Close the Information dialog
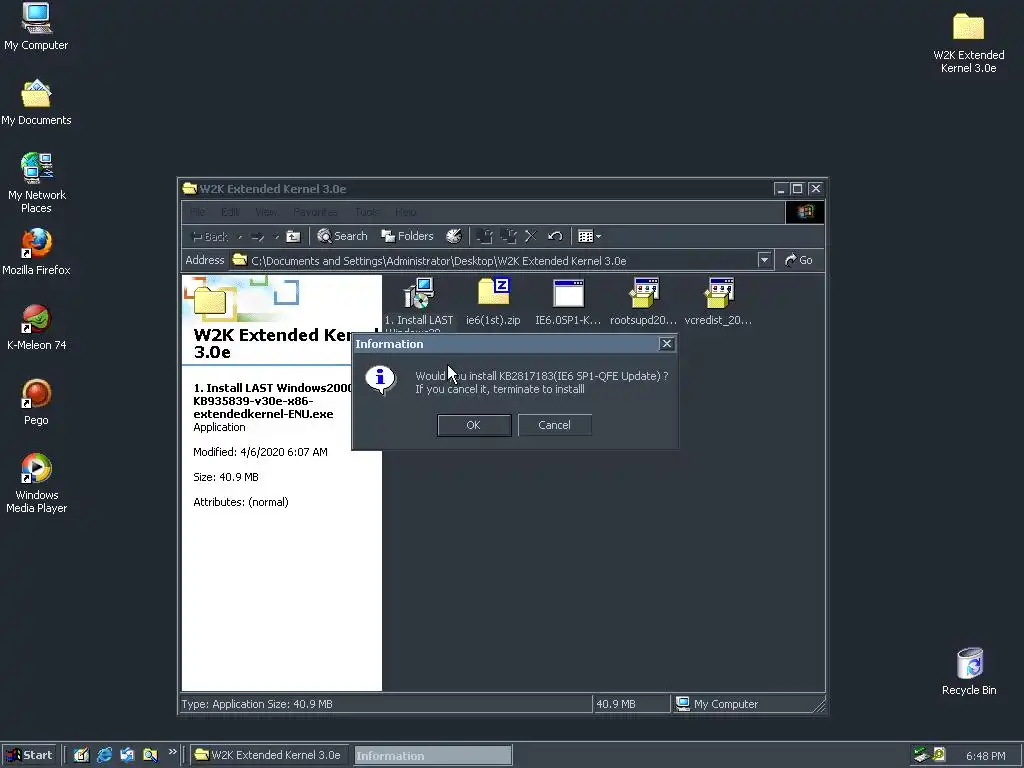The height and width of the screenshot is (768, 1024). (x=666, y=344)
